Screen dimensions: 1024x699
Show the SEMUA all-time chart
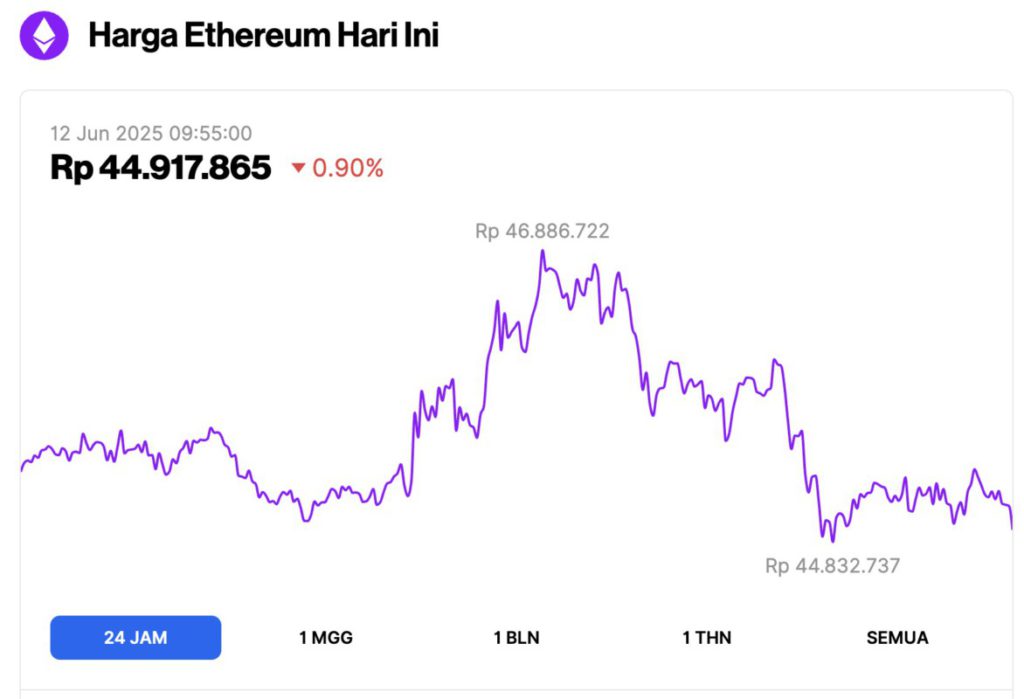pos(896,637)
